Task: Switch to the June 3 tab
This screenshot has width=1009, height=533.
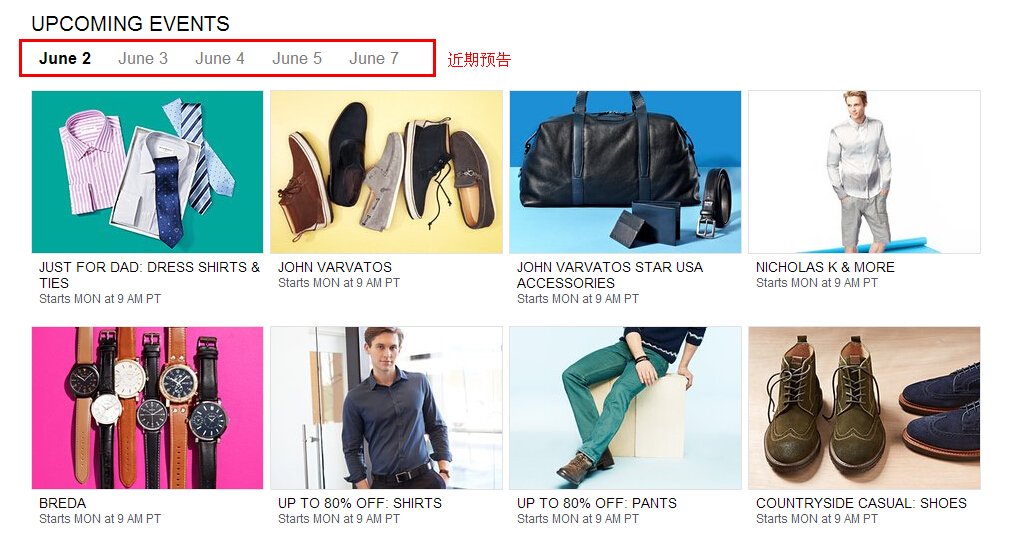Action: (143, 59)
